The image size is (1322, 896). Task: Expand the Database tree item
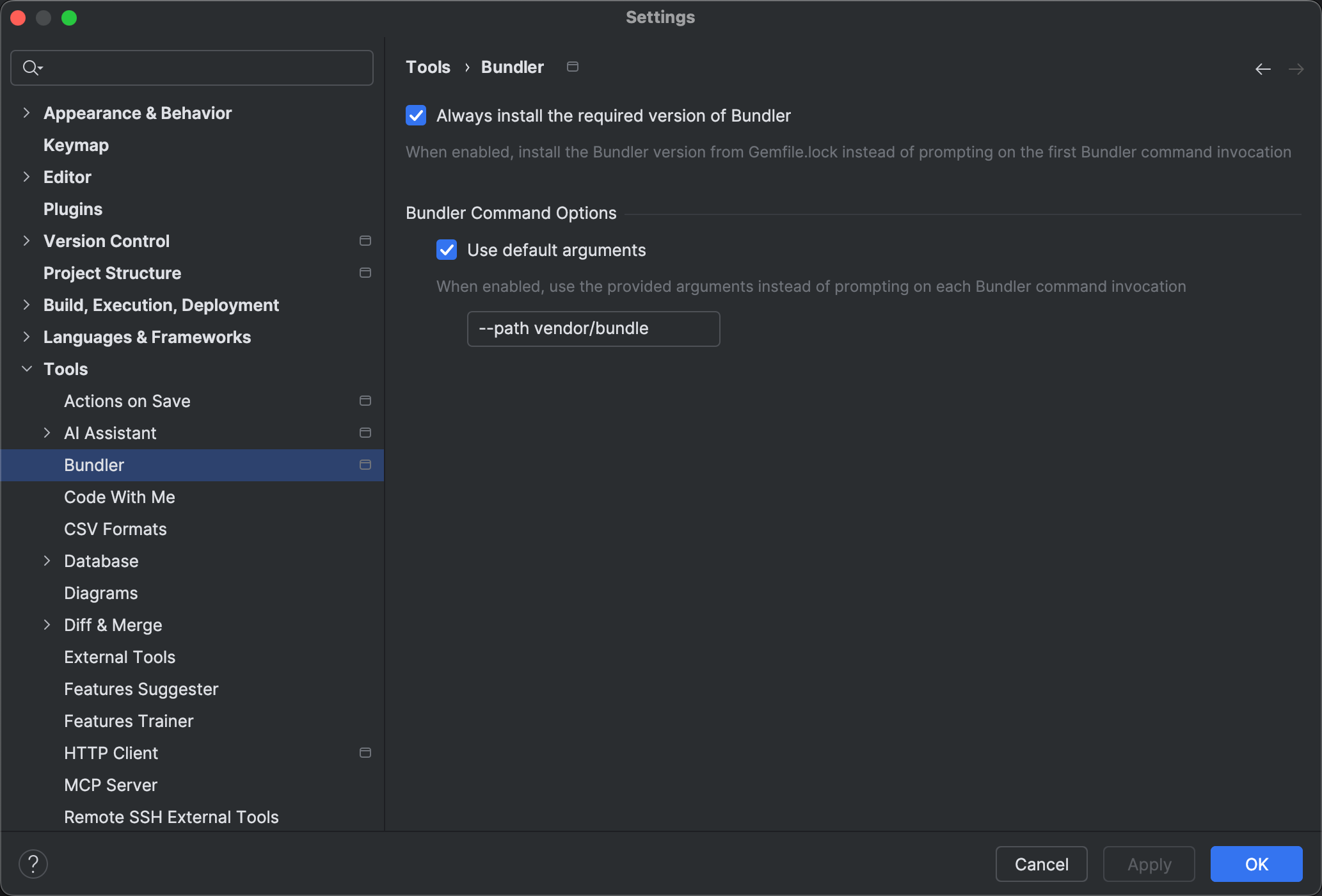tap(47, 561)
